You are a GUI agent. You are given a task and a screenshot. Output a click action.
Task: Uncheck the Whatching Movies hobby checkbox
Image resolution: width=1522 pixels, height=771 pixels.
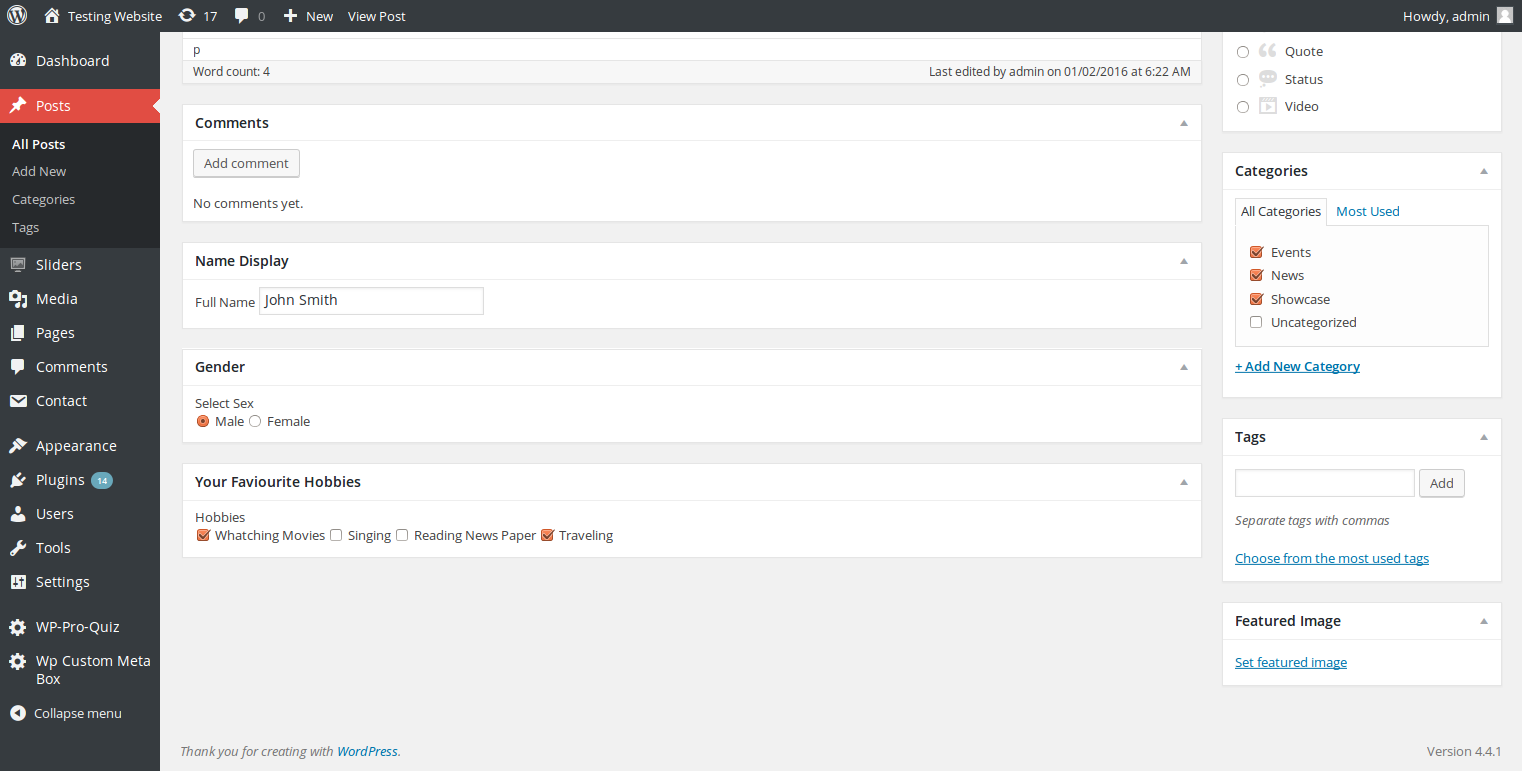(x=203, y=535)
